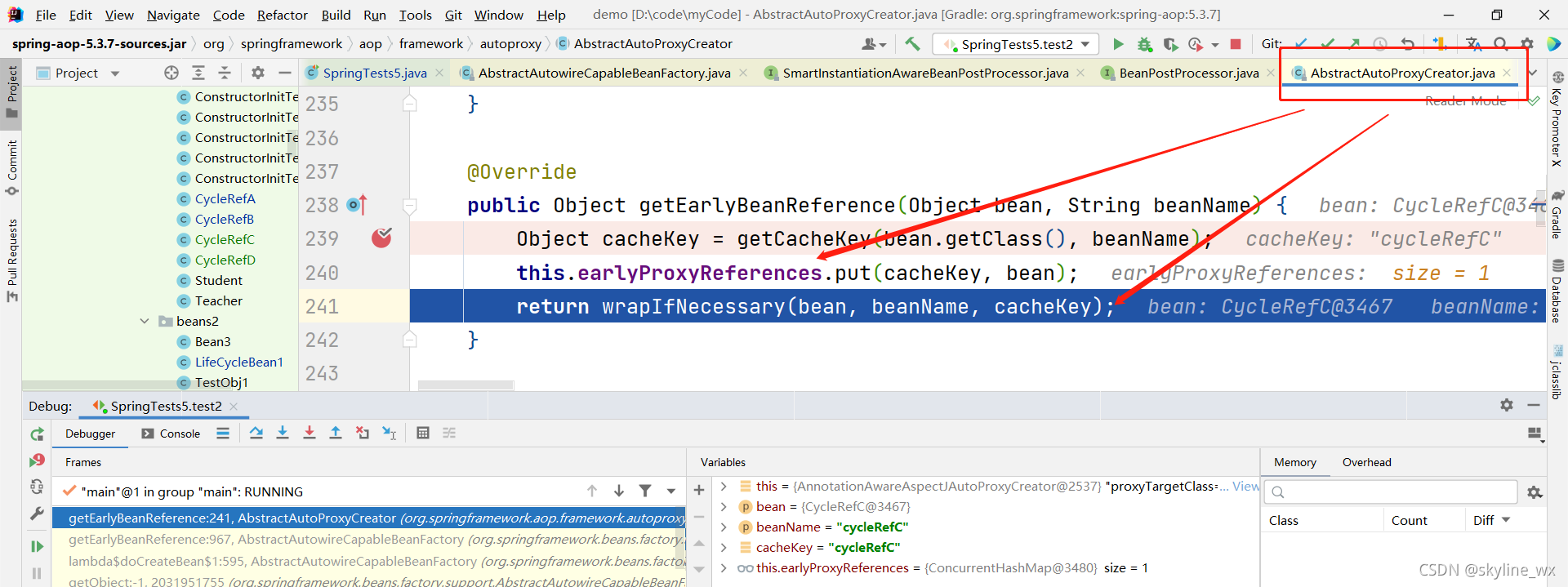Expand the this.earlyProxyReferences watch node
Image resolution: width=1568 pixels, height=587 pixels.
[724, 567]
